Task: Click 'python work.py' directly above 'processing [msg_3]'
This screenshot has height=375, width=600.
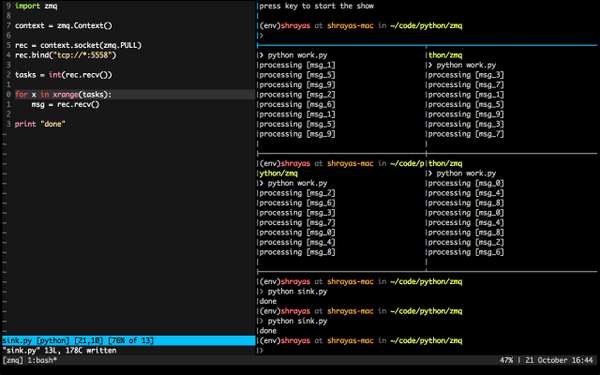Action: [466, 65]
